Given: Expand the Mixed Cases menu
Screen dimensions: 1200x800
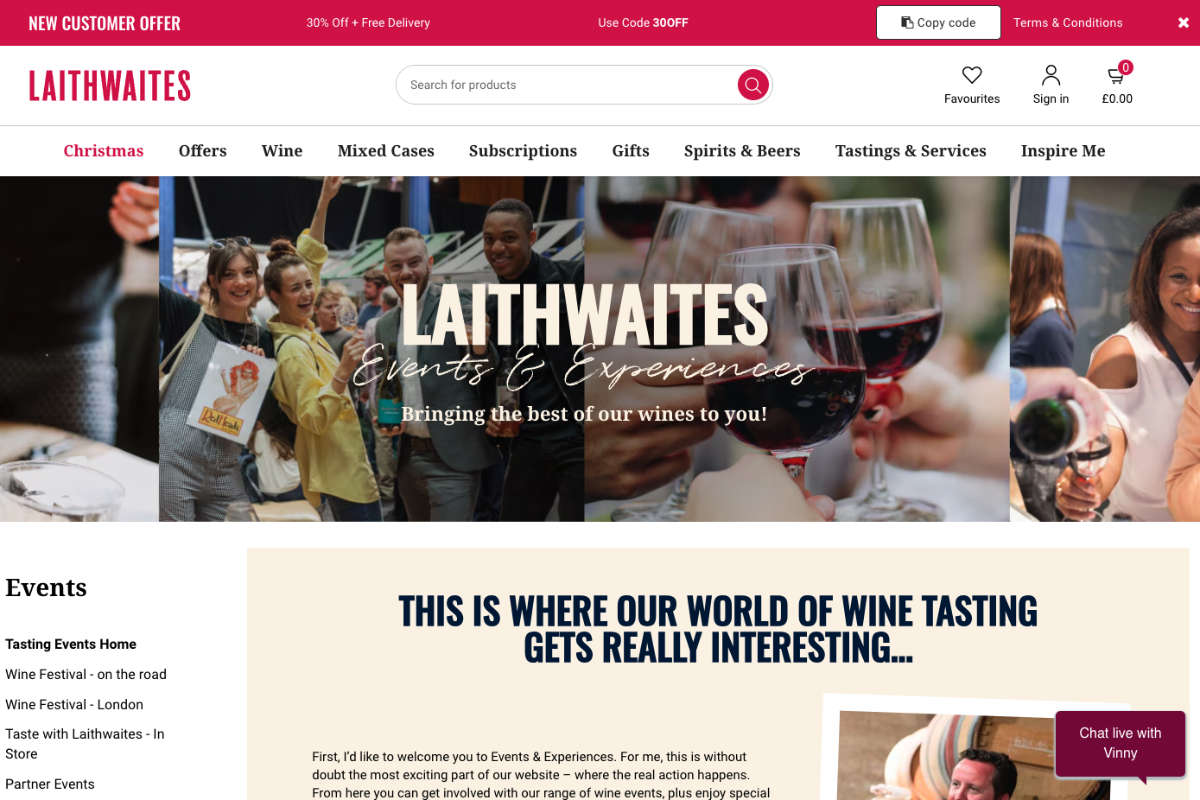Looking at the screenshot, I should click(x=386, y=151).
